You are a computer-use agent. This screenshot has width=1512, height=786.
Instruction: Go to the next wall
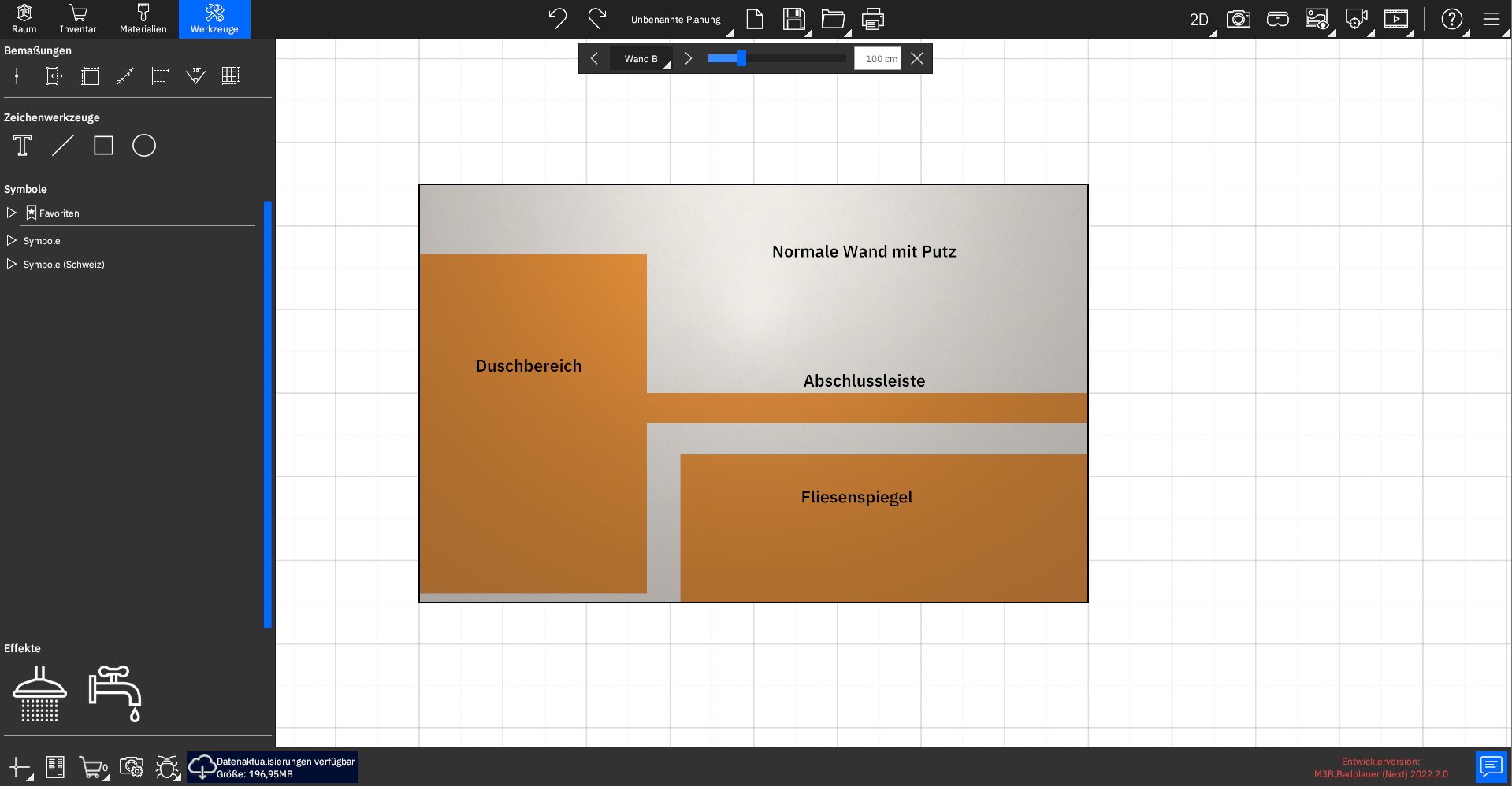(x=688, y=58)
